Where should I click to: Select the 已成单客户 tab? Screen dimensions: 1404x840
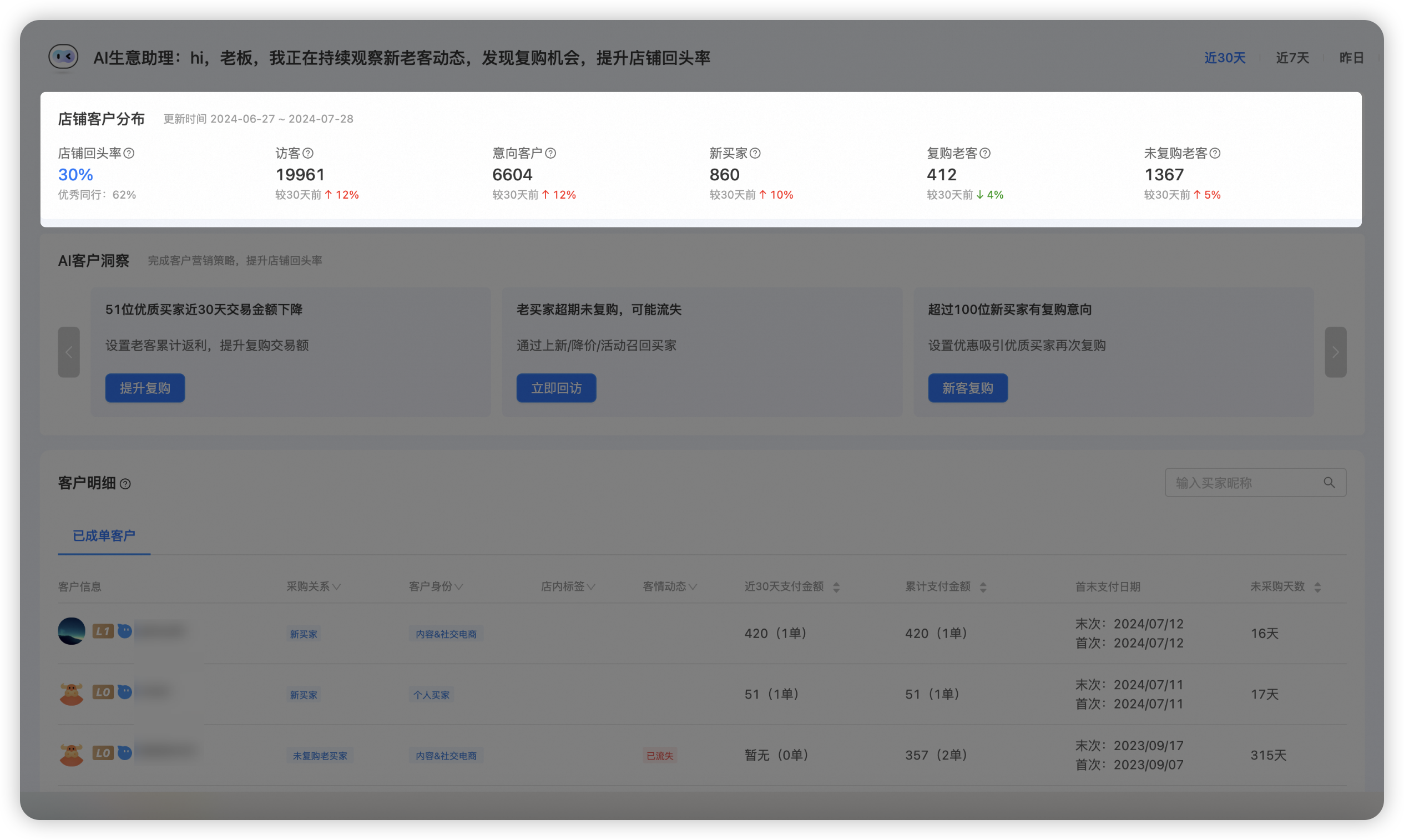pyautogui.click(x=104, y=536)
